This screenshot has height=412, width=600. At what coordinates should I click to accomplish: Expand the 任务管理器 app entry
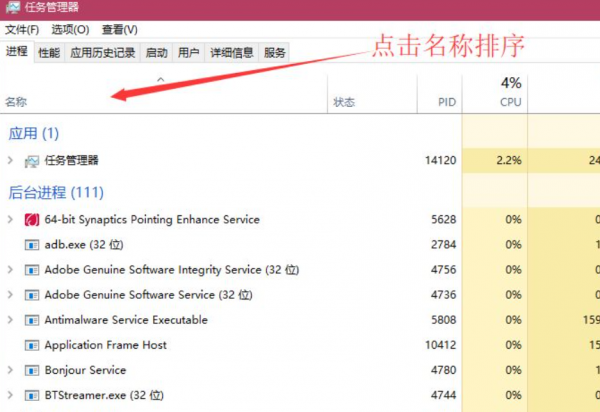point(10,161)
